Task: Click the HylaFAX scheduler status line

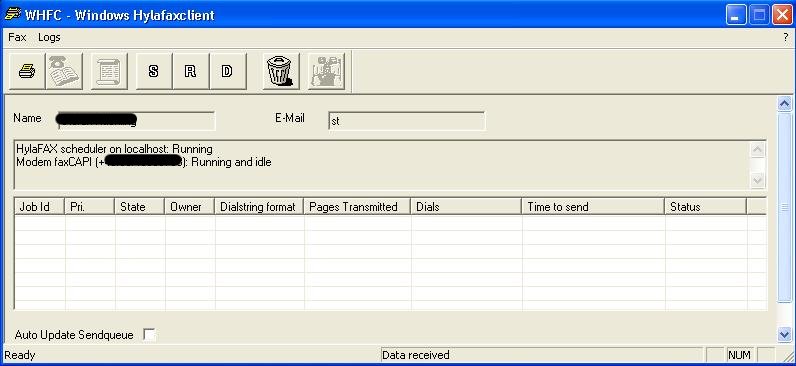Action: pyautogui.click(x=114, y=149)
